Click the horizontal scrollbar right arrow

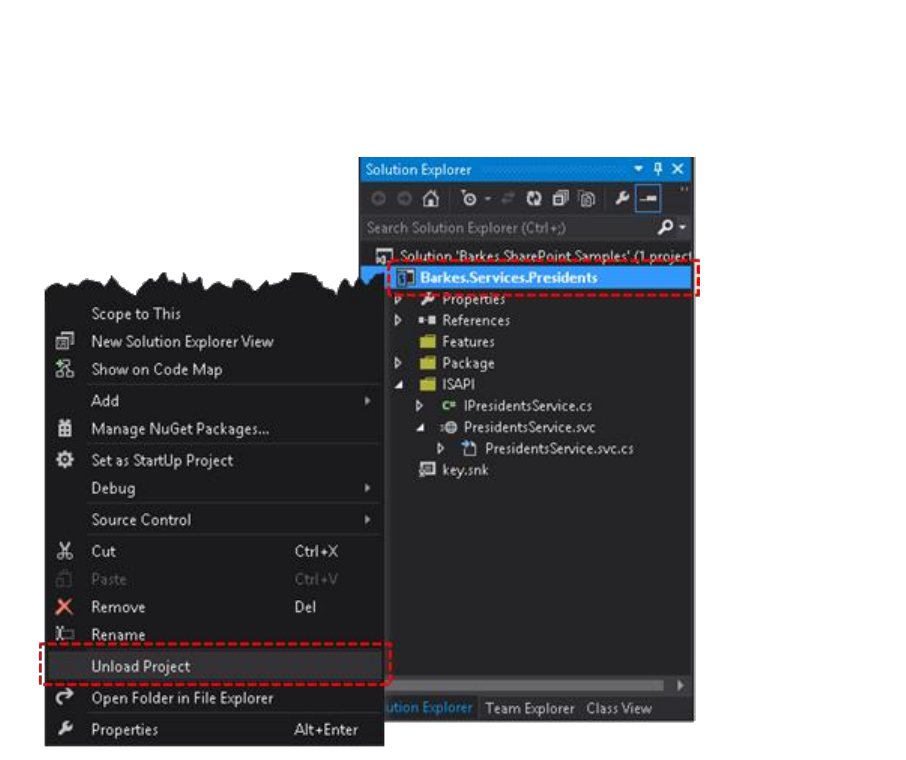(681, 685)
